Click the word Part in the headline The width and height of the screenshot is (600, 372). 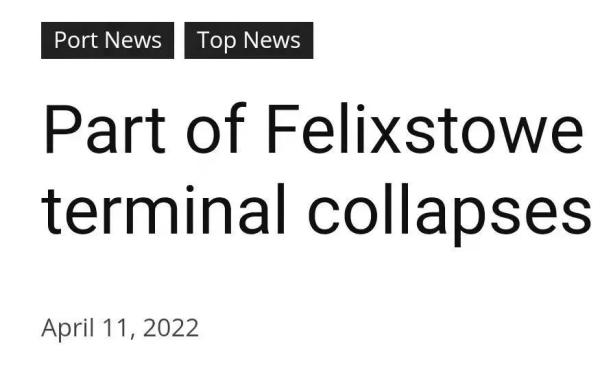click(105, 129)
